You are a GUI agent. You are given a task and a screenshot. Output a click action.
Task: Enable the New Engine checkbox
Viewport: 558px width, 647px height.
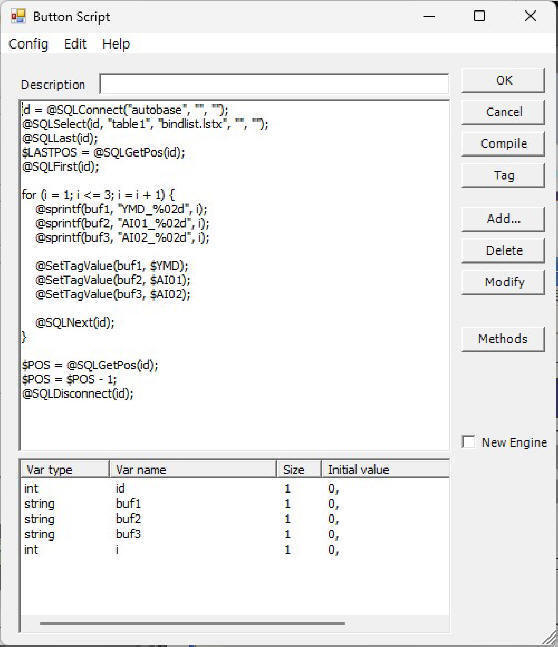click(x=468, y=442)
